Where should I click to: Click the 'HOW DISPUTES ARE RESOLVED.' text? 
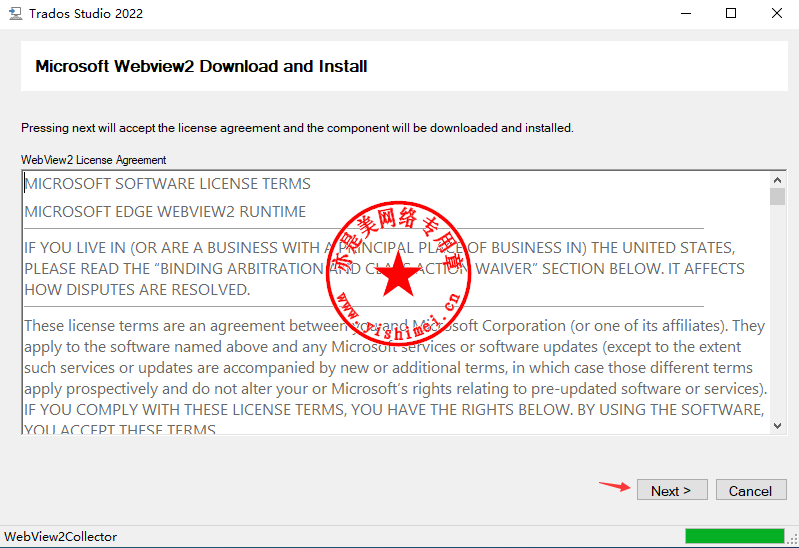coord(137,290)
